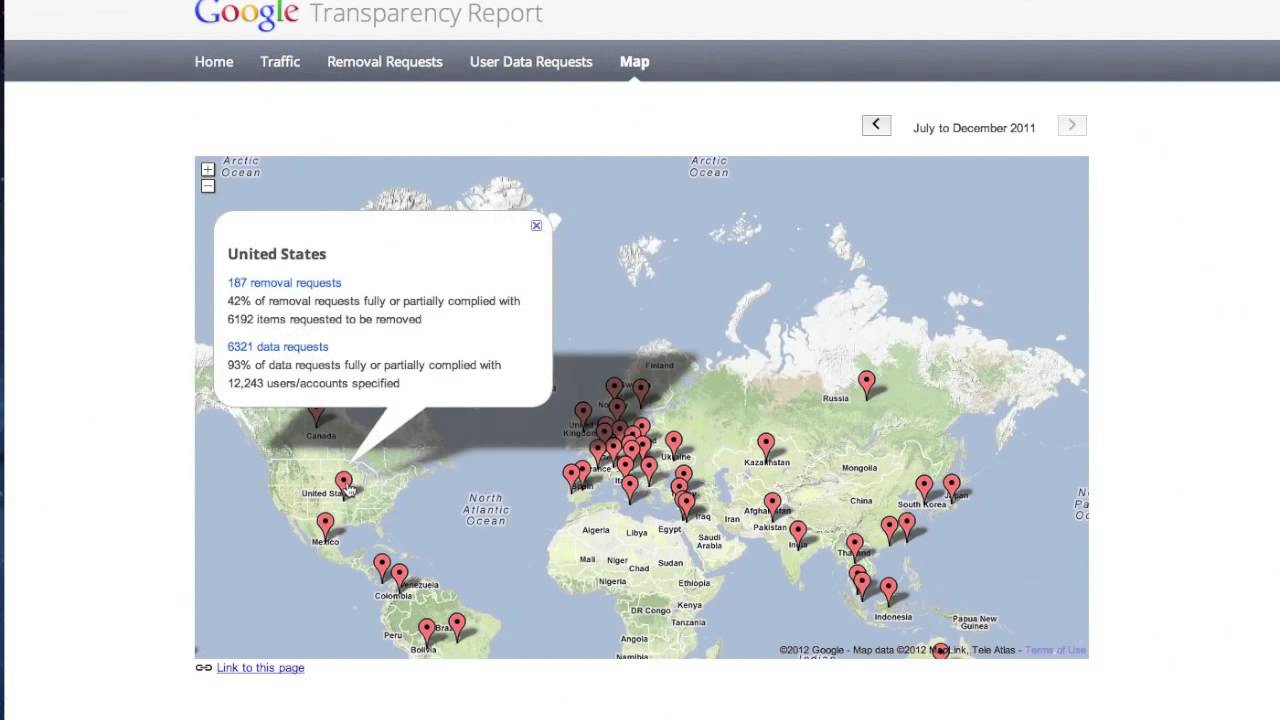Click the July to December 2011 label

tap(974, 128)
